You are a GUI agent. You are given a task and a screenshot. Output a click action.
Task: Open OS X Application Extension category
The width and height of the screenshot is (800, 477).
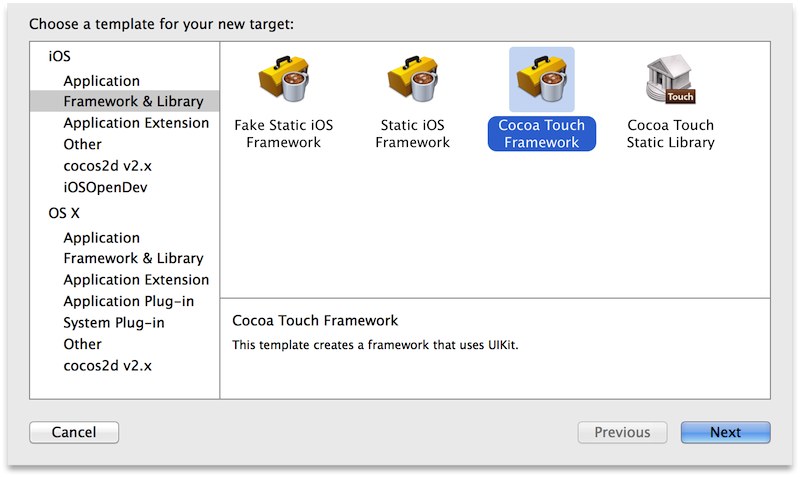[136, 280]
